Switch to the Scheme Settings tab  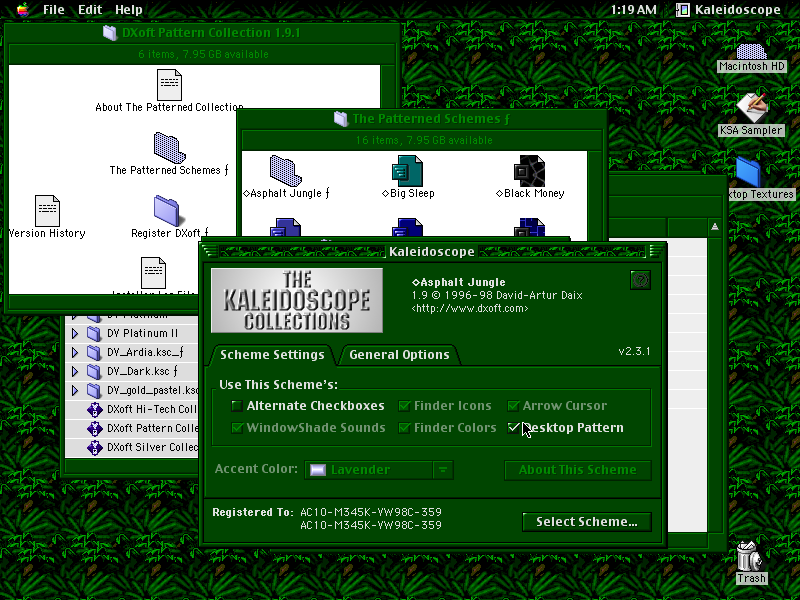272,355
